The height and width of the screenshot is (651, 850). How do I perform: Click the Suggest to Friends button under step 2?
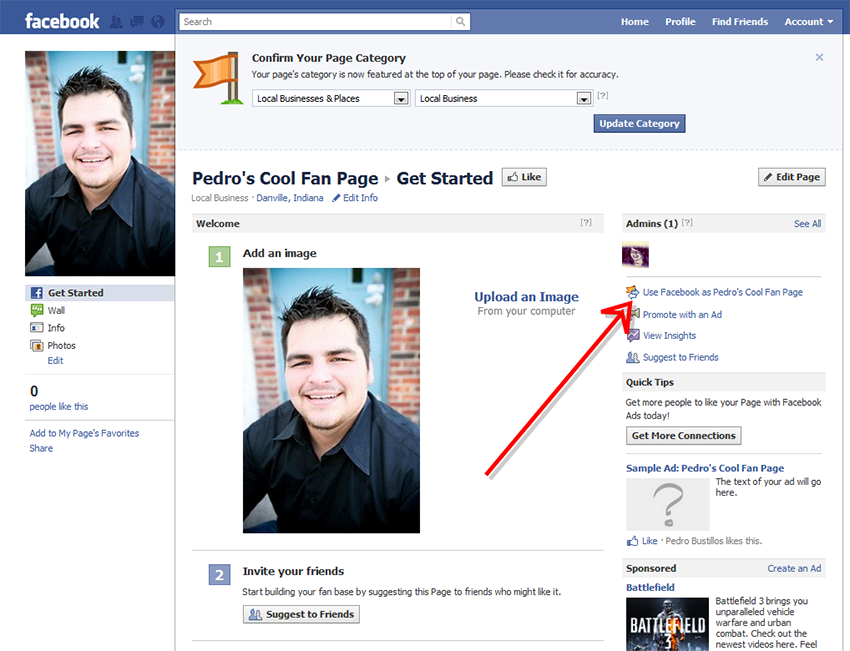[301, 614]
